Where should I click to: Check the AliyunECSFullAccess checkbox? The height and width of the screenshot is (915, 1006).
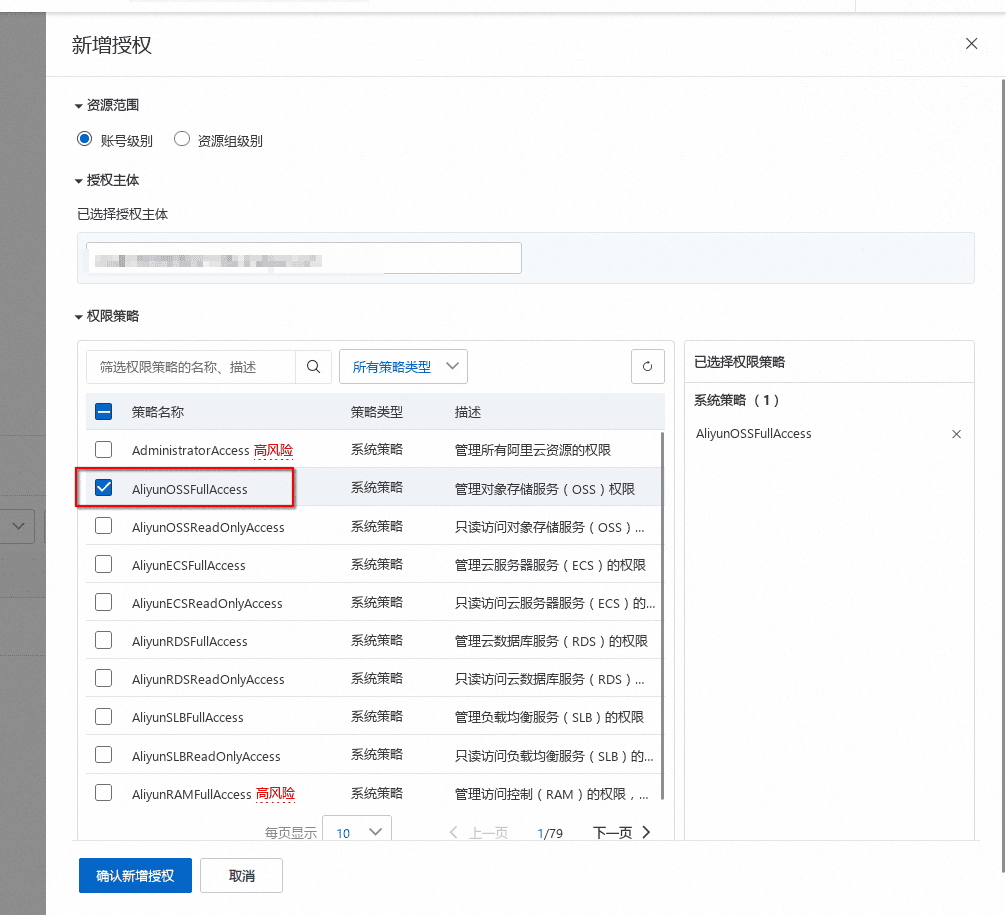pos(103,564)
